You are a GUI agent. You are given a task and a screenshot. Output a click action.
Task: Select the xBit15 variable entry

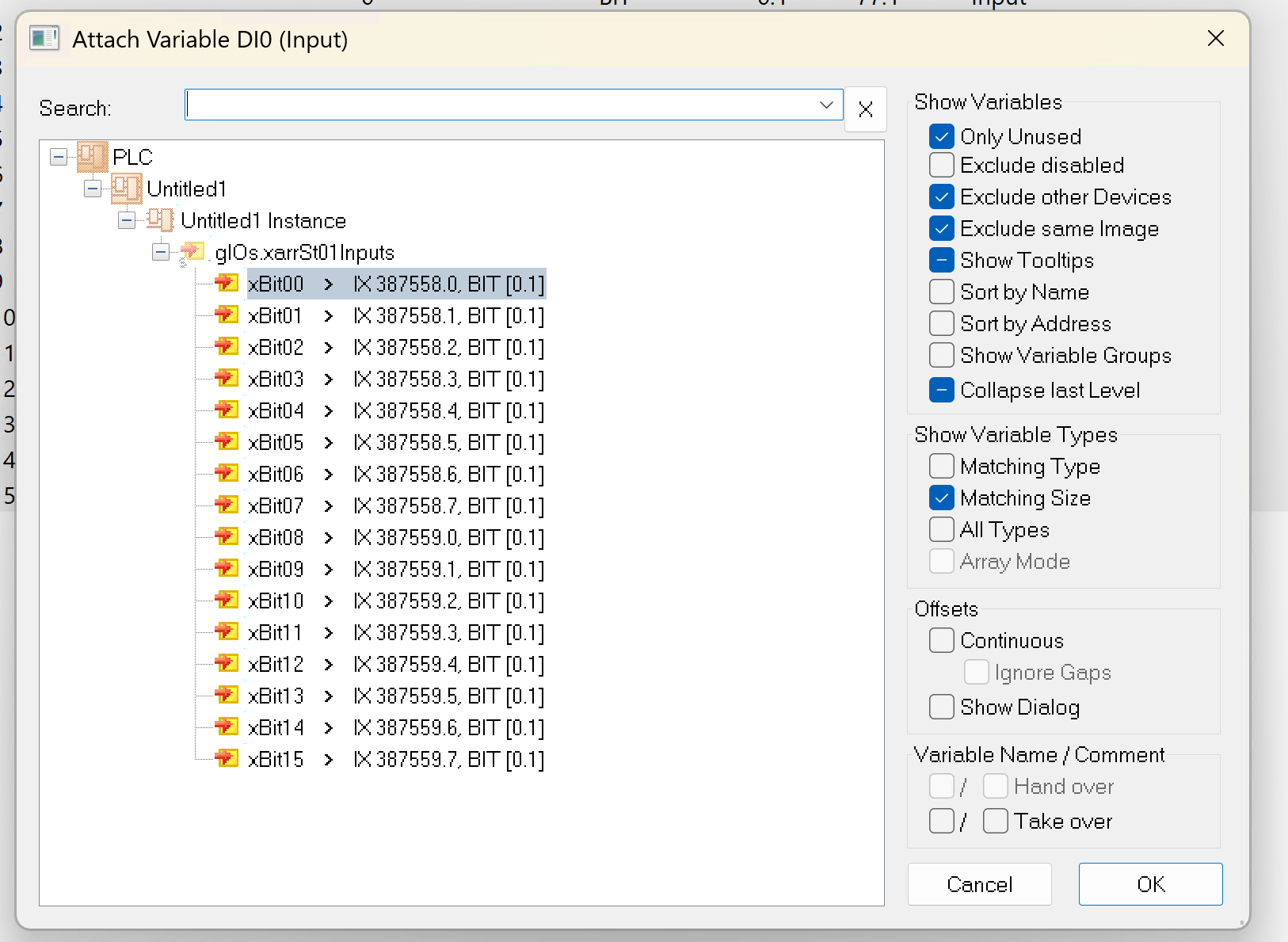[276, 760]
